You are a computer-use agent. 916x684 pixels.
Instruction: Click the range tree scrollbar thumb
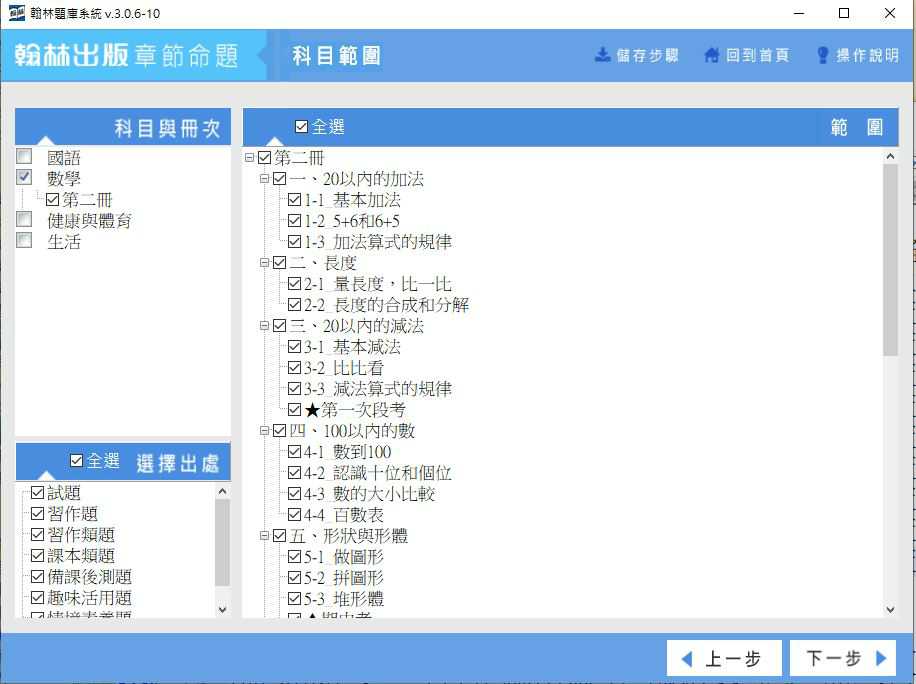[x=890, y=260]
